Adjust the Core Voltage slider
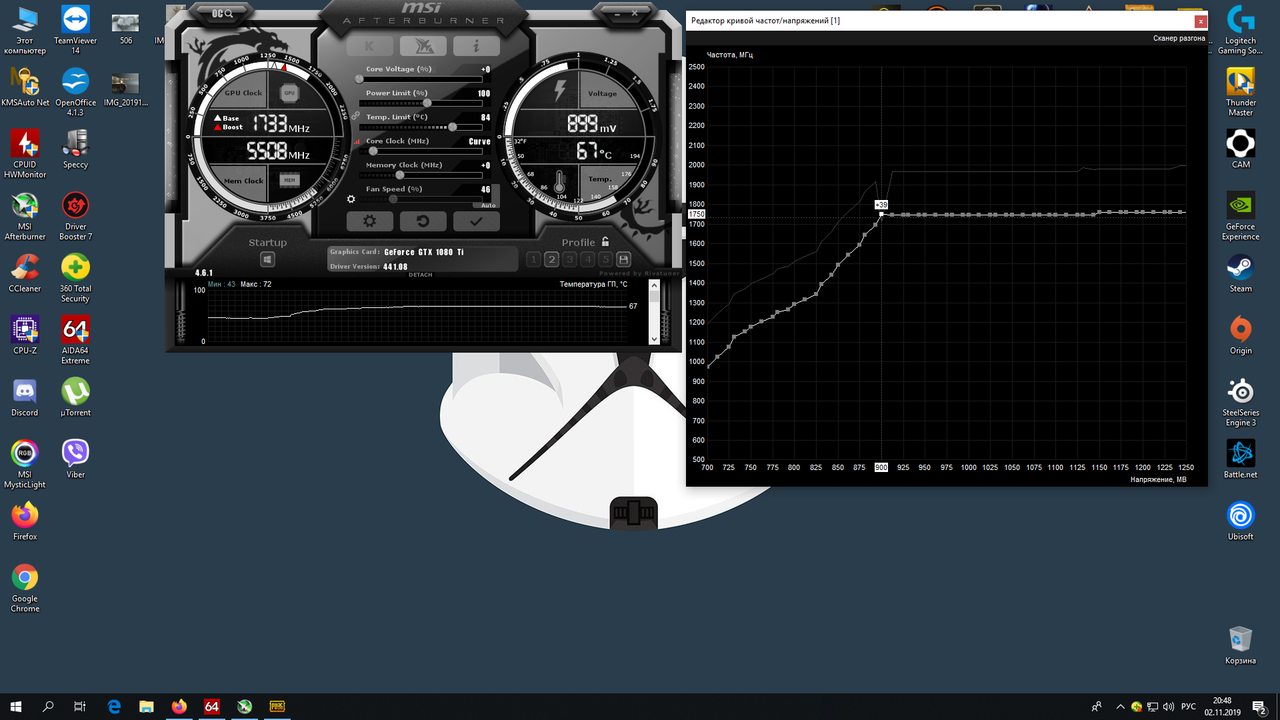1280x720 pixels. (x=420, y=79)
